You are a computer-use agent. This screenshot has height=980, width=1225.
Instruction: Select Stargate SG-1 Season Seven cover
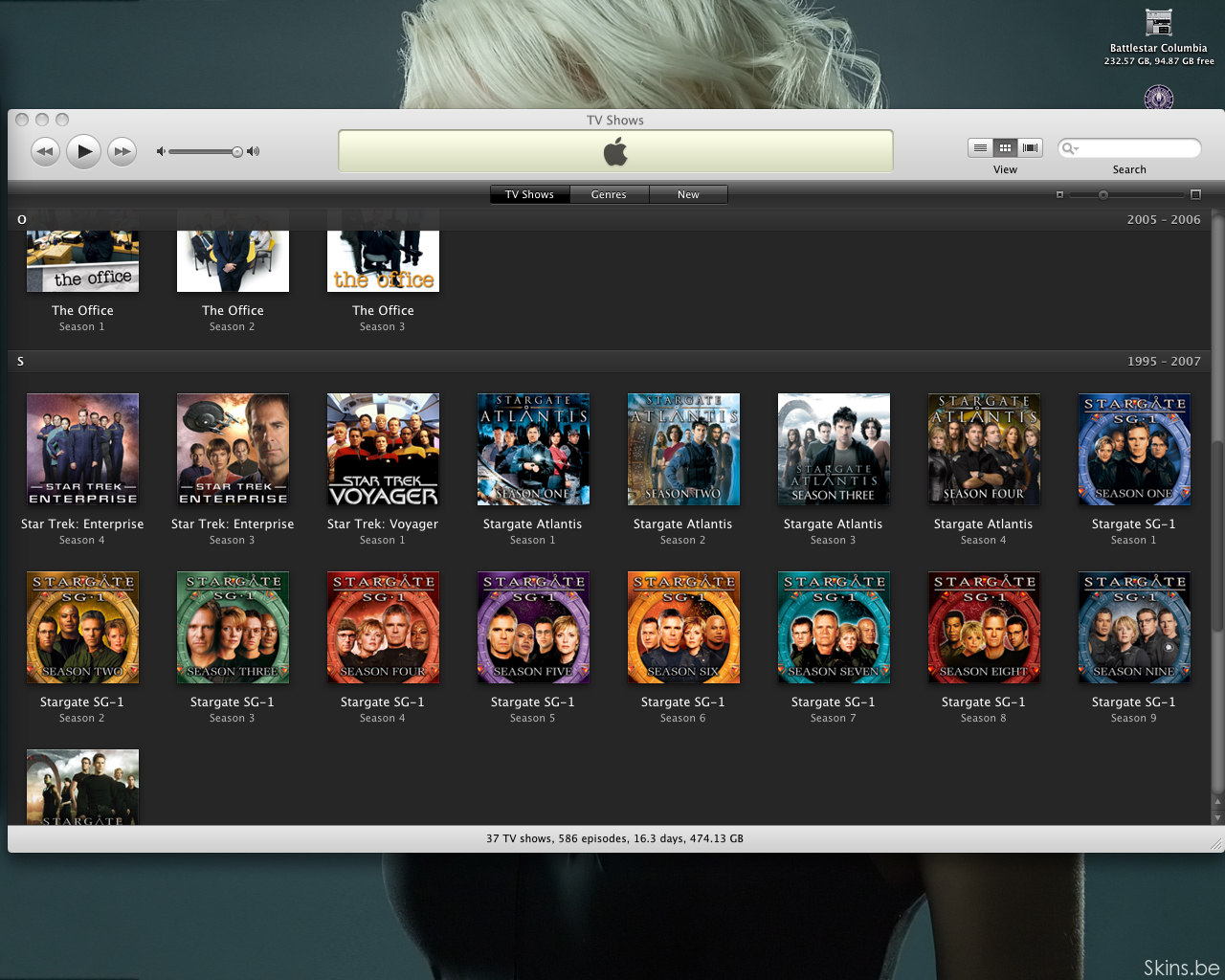(x=834, y=627)
